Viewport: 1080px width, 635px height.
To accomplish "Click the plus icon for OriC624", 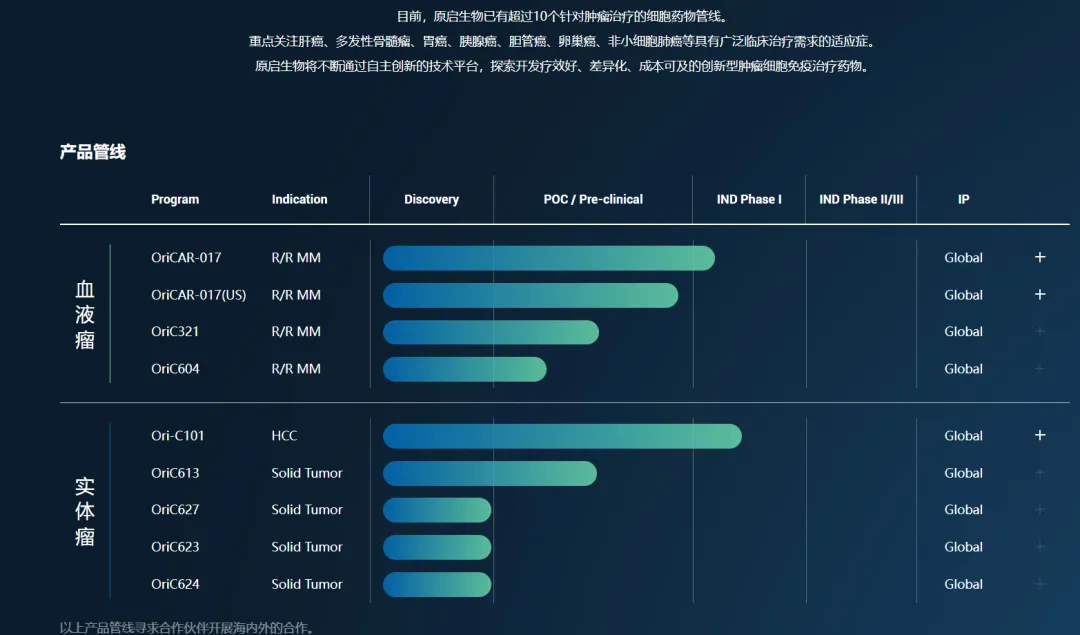I will tap(1040, 584).
